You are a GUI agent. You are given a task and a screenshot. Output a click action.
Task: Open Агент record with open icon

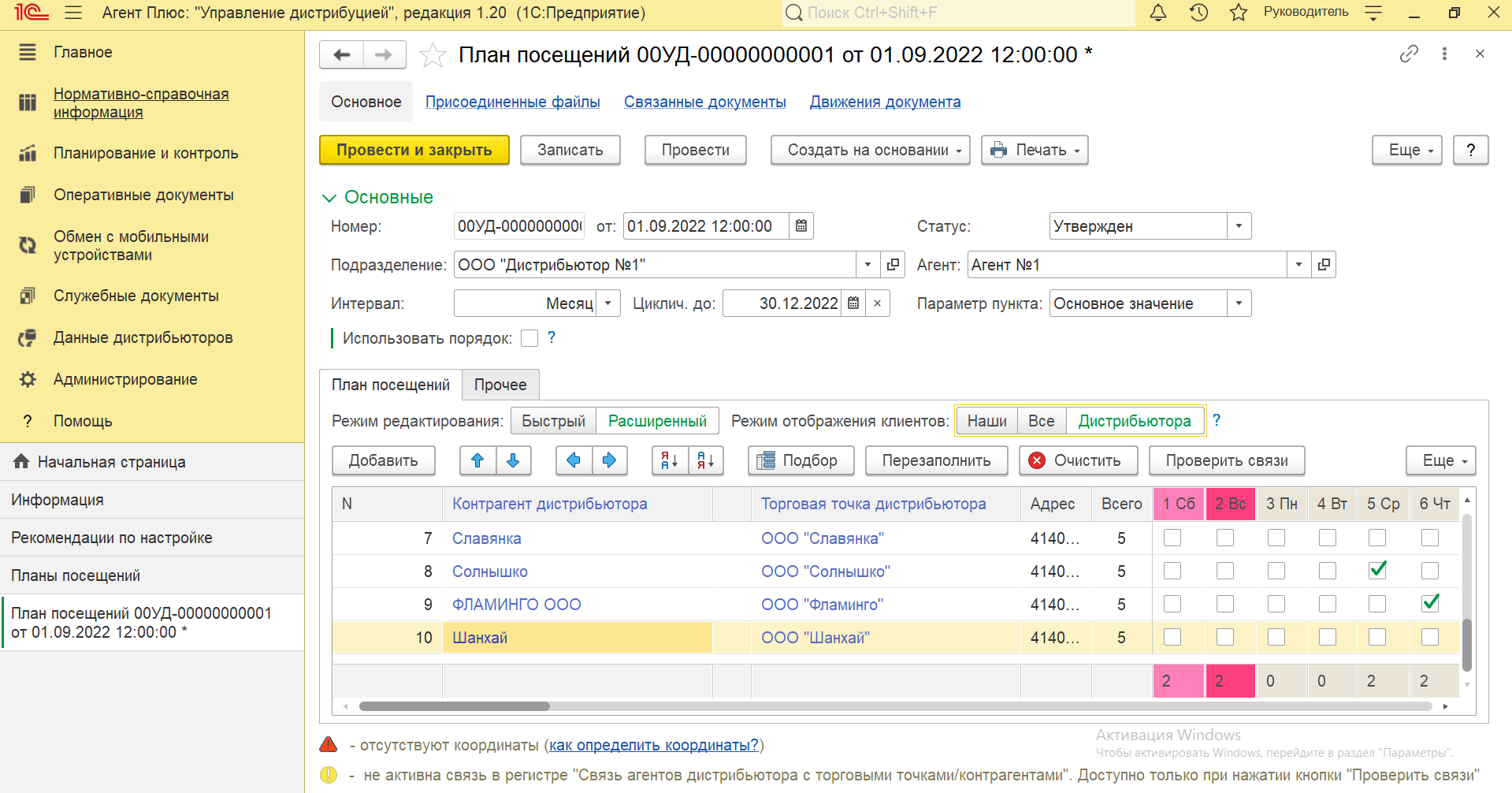click(x=1324, y=265)
